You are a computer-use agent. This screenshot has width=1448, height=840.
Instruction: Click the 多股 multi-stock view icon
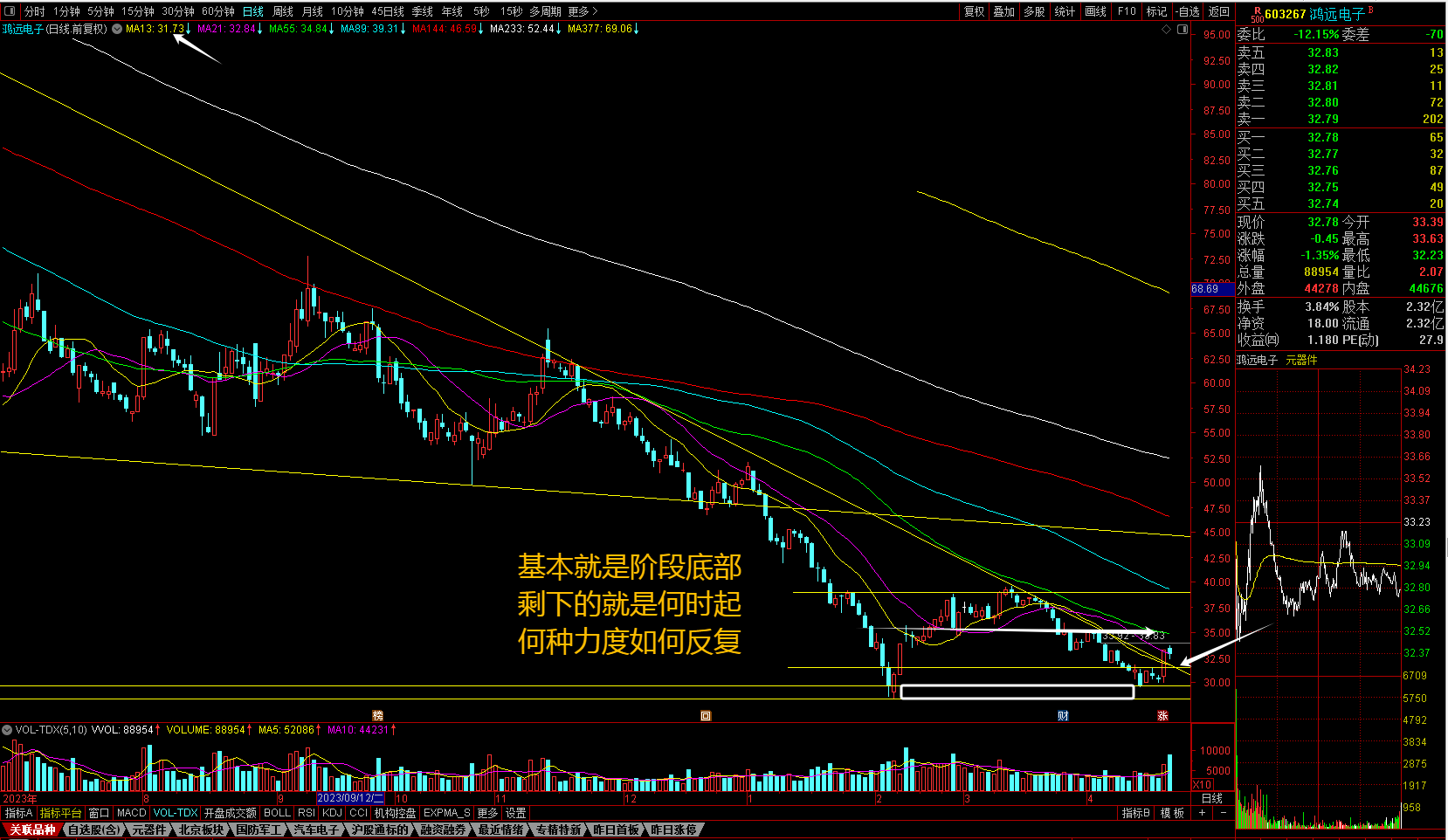pyautogui.click(x=1033, y=11)
